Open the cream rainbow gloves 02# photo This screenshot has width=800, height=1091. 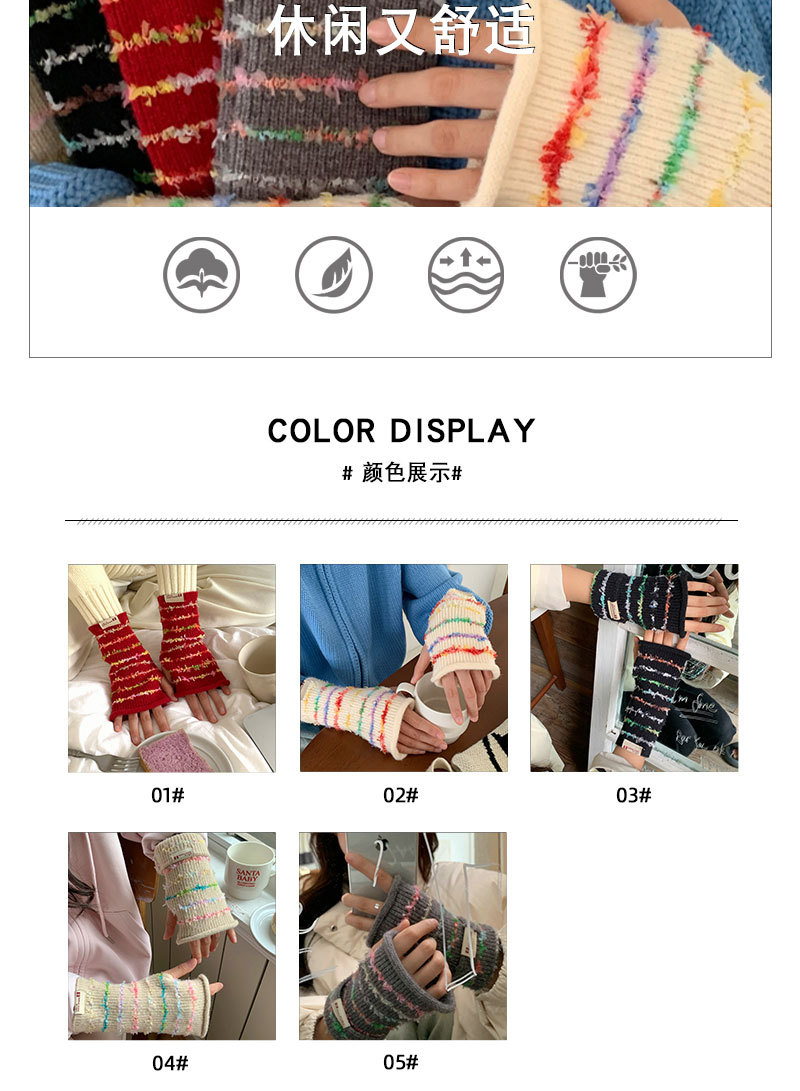click(x=403, y=668)
